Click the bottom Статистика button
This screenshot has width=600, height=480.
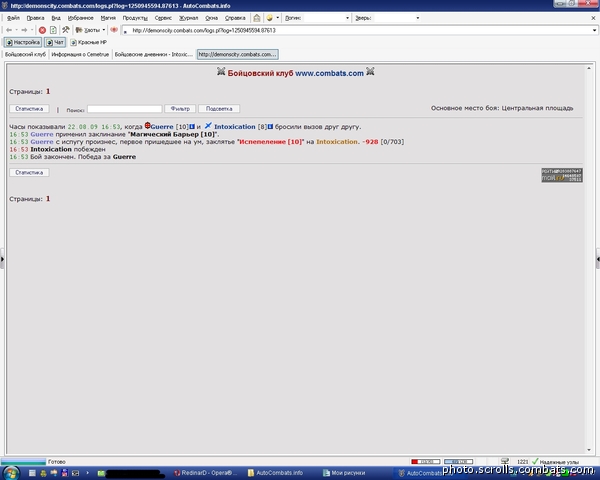coord(29,173)
